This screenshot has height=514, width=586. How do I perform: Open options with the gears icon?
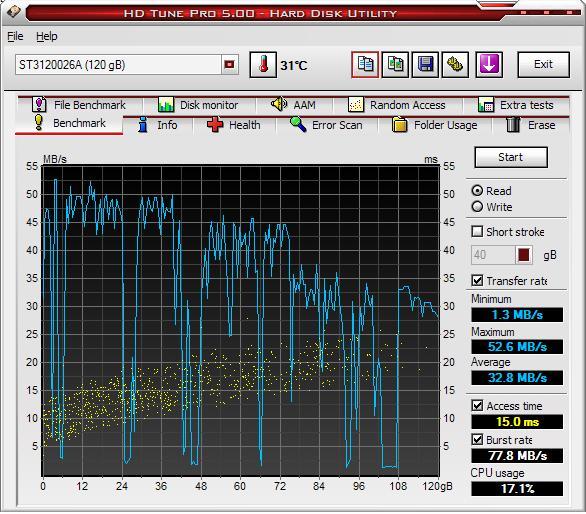click(455, 65)
